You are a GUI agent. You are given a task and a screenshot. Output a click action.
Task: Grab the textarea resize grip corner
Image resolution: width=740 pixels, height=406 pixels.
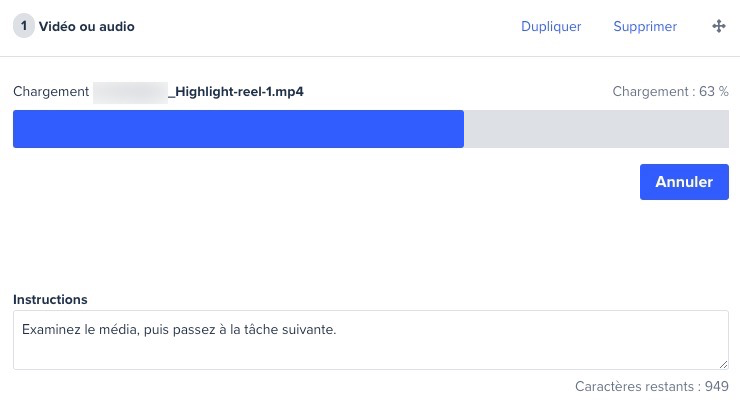[x=723, y=364]
